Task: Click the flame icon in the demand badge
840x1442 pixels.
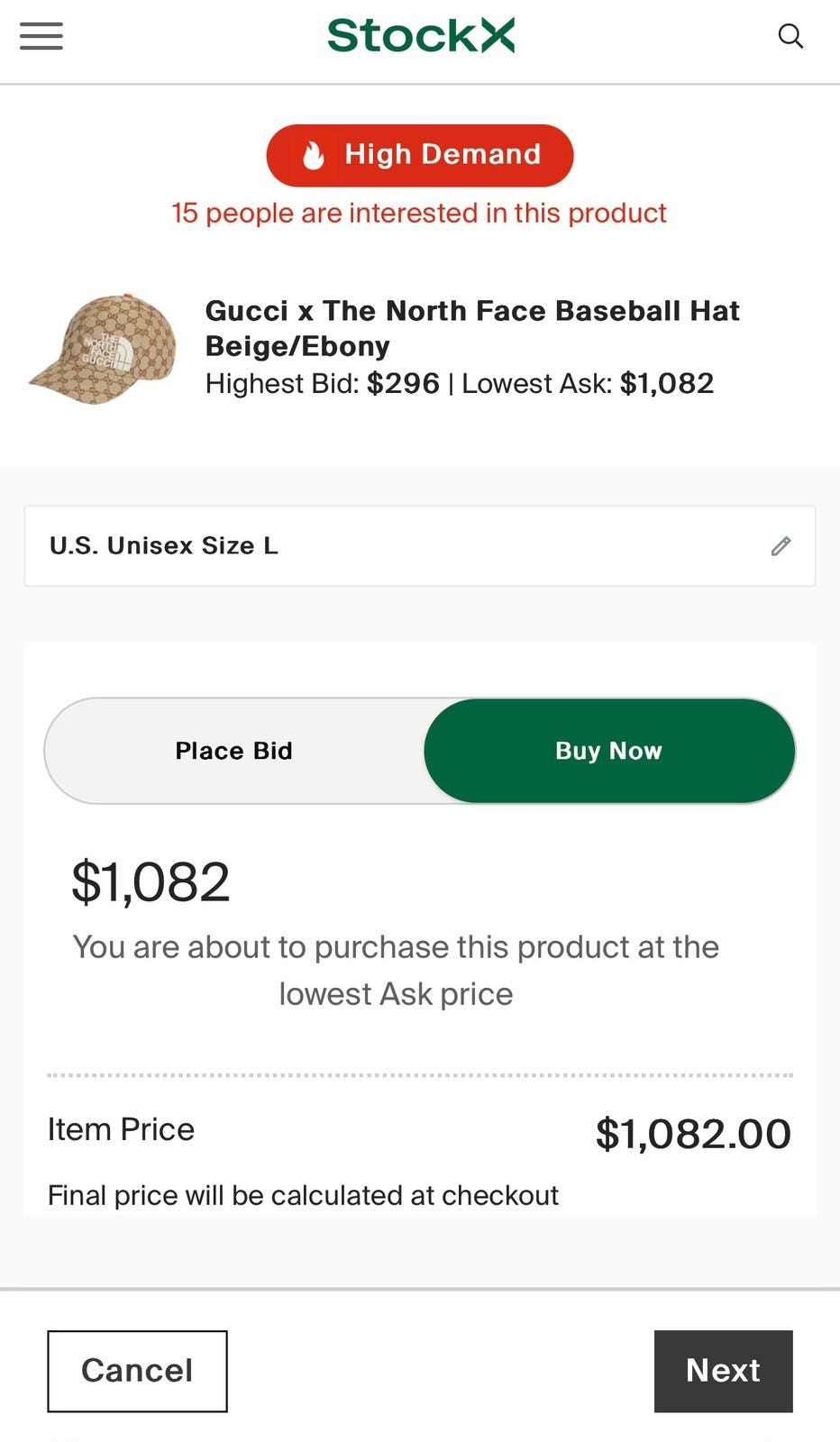Action: pyautogui.click(x=313, y=155)
